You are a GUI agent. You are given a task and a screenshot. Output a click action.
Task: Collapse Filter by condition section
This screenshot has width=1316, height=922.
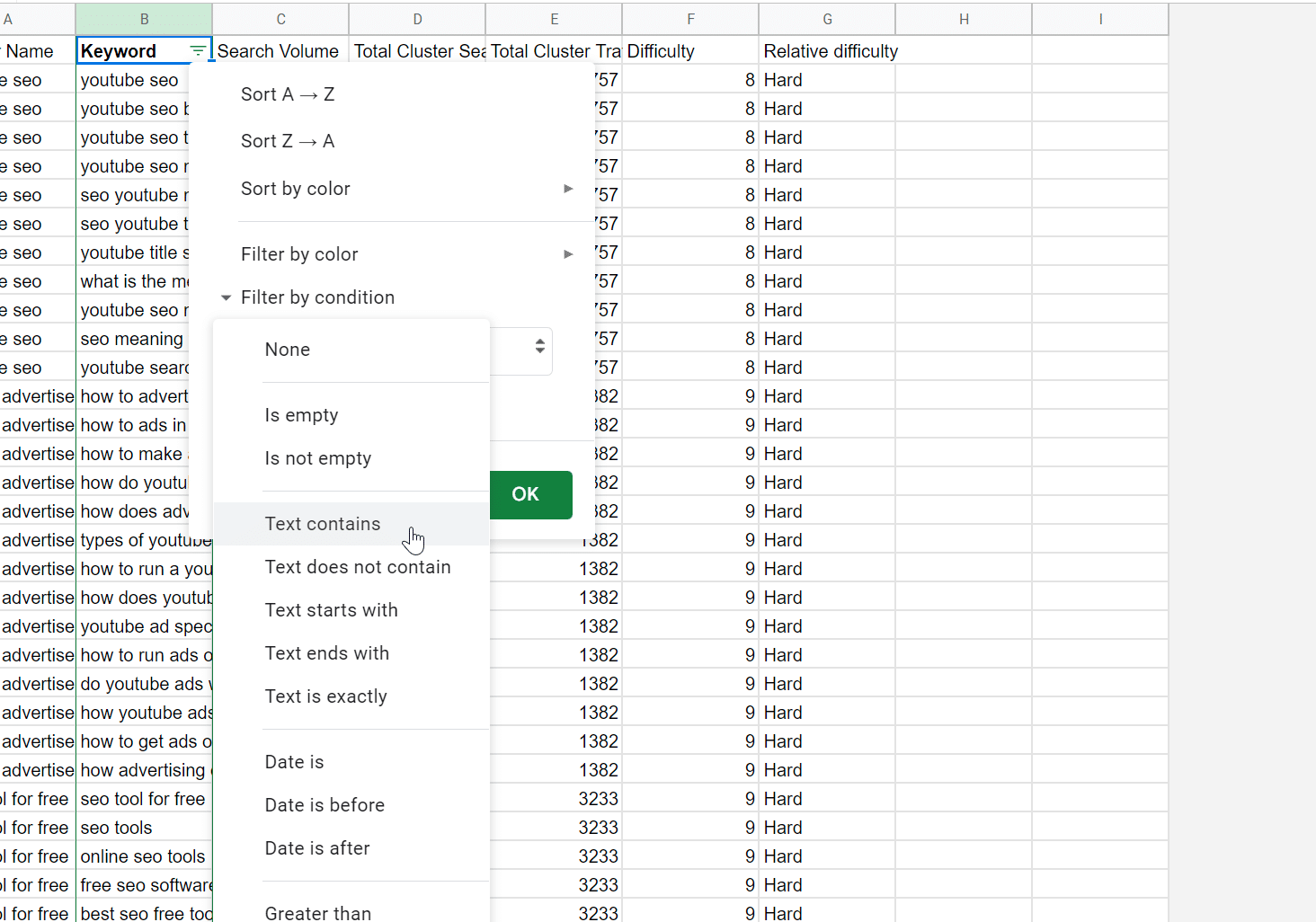pyautogui.click(x=226, y=297)
